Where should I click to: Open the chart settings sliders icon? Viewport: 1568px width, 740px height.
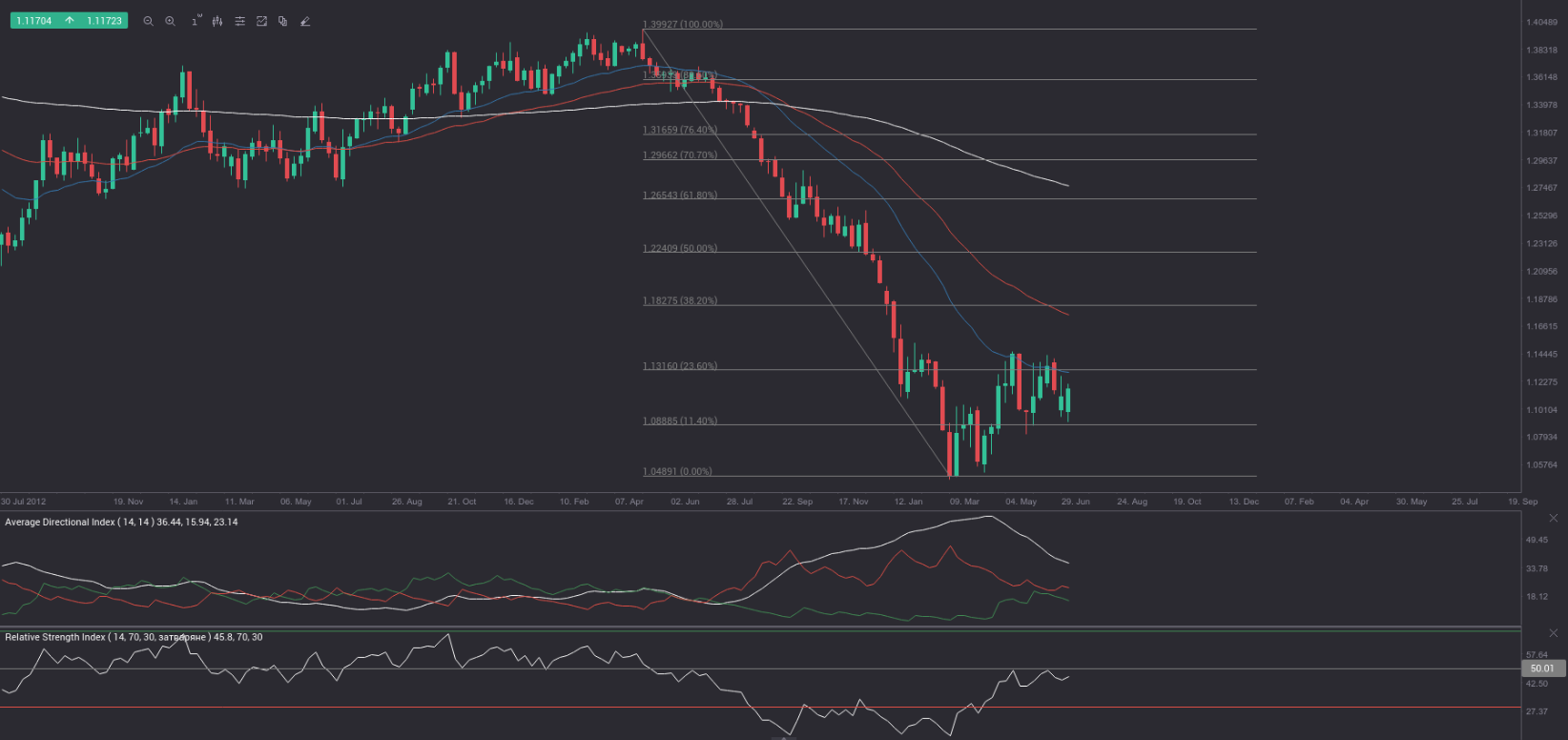[239, 21]
